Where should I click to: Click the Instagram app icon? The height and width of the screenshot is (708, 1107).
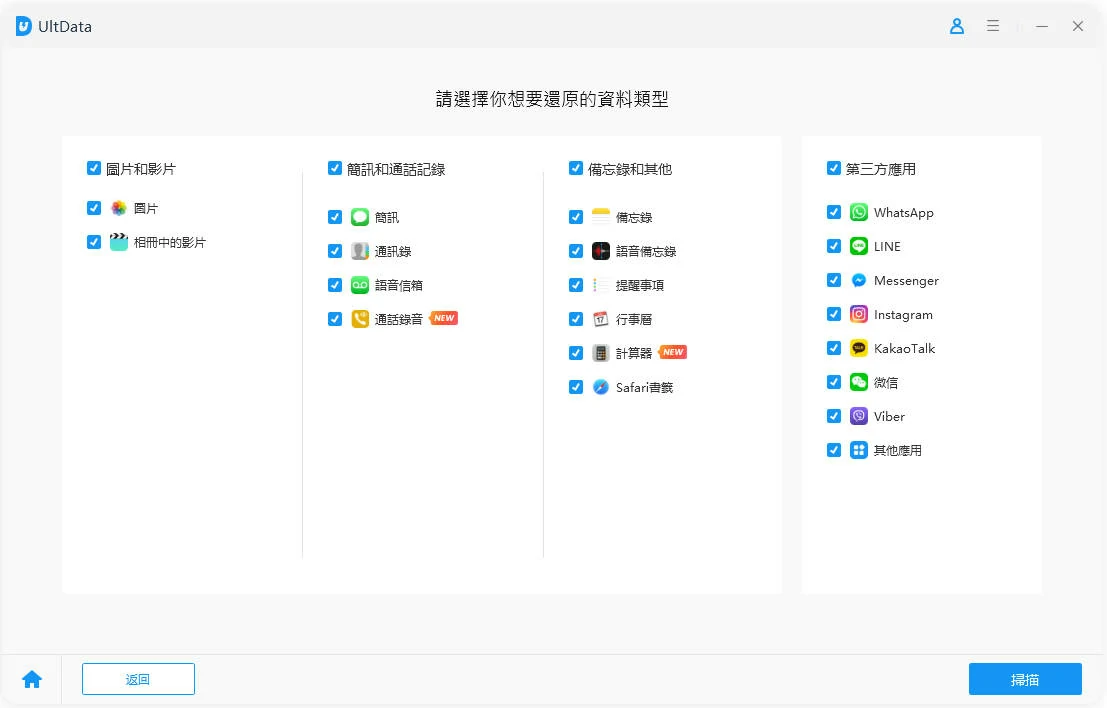pyautogui.click(x=858, y=315)
